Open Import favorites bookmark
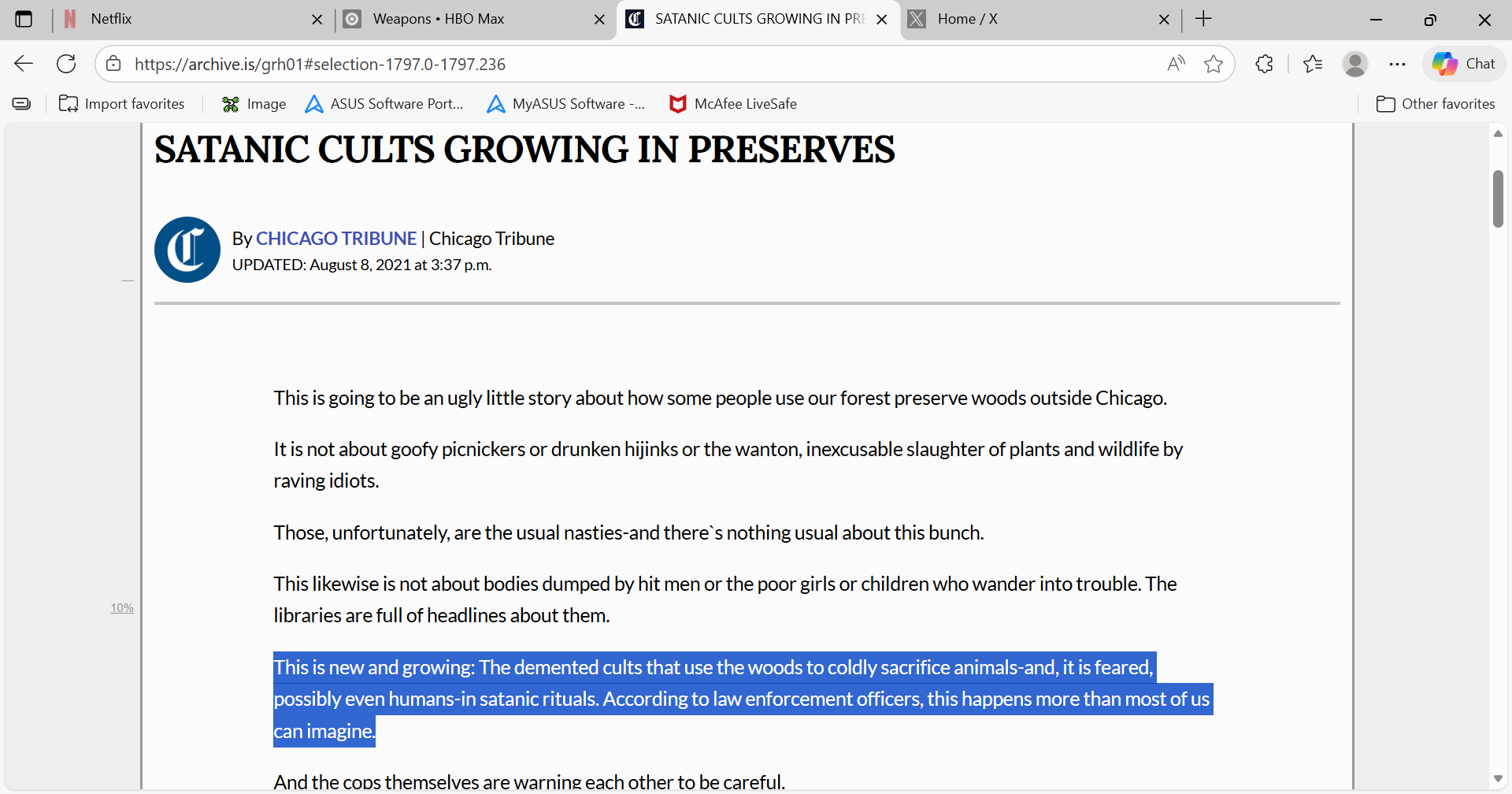 [122, 104]
